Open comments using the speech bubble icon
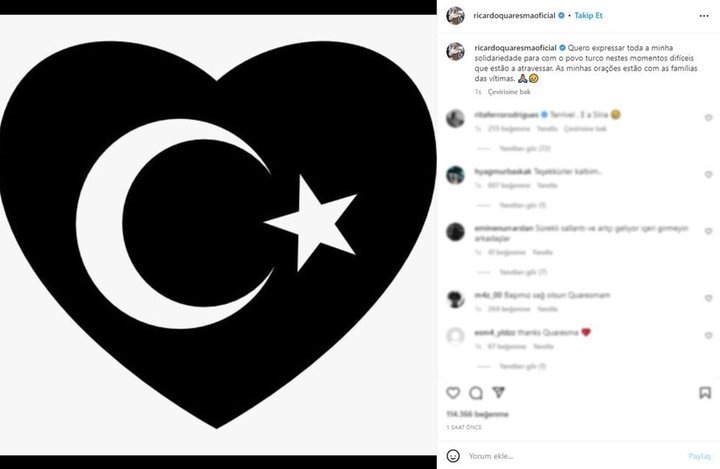Screen dimensions: 720x469 (x=476, y=393)
